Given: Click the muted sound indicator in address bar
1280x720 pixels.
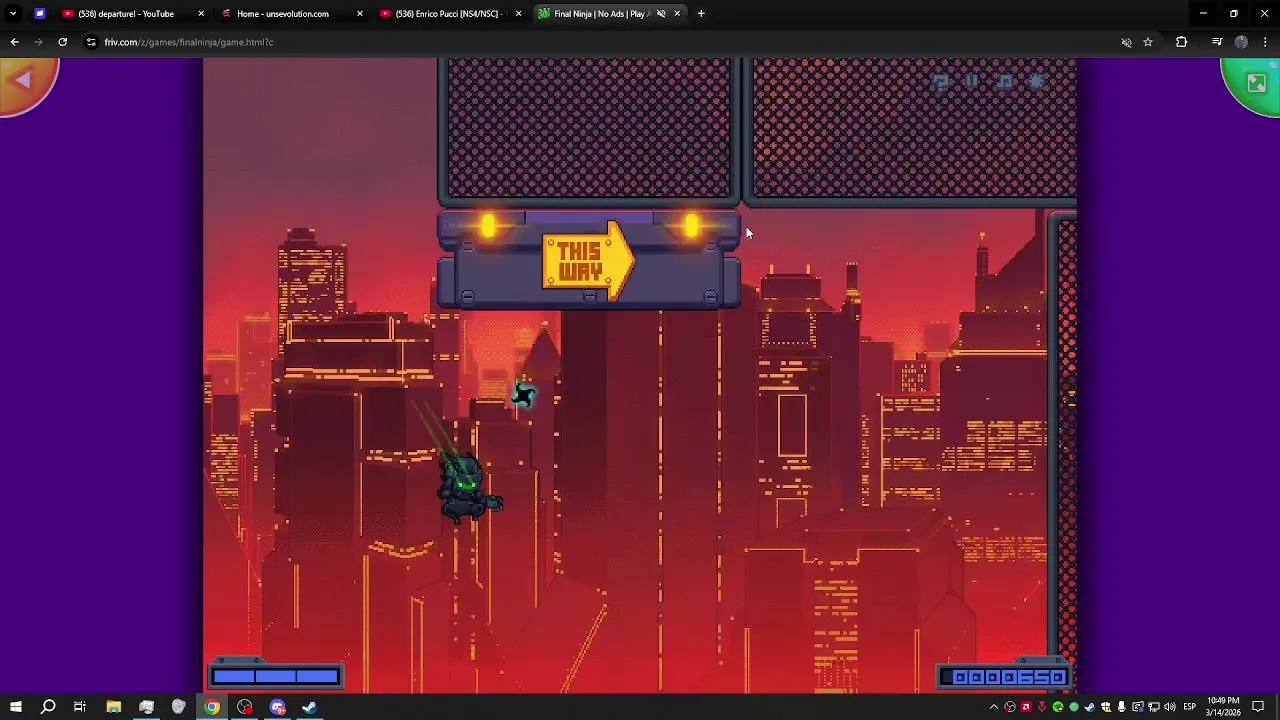Looking at the screenshot, I should pyautogui.click(x=1126, y=42).
